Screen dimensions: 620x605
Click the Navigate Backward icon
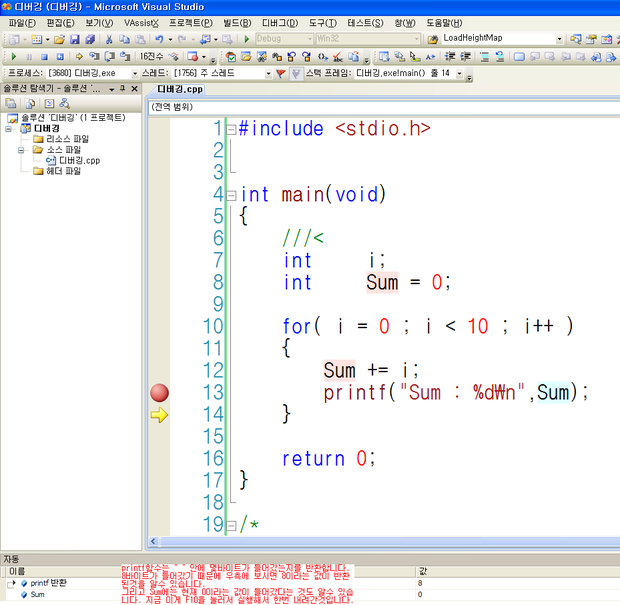click(205, 39)
